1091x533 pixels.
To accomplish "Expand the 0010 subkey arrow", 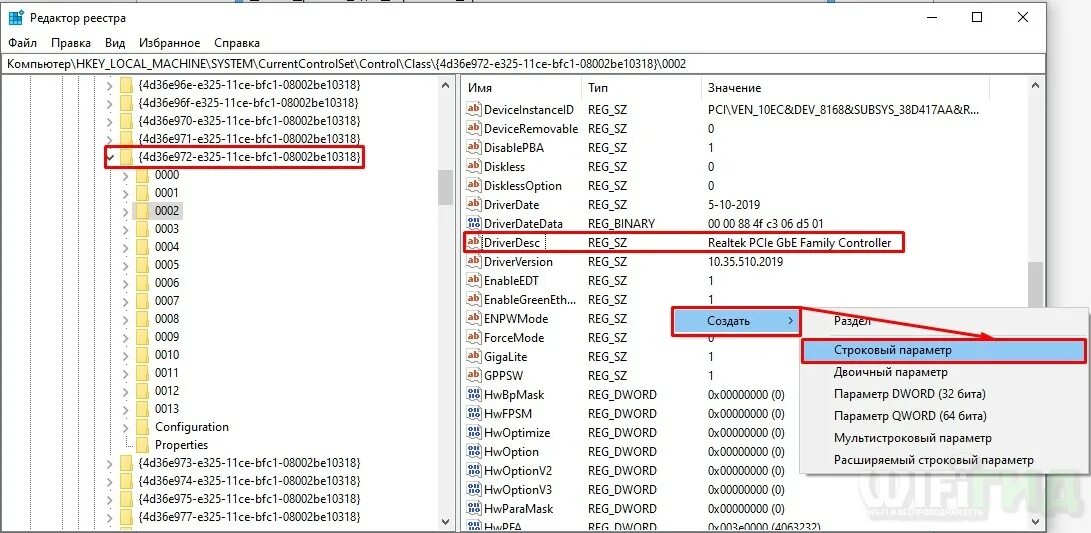I will point(125,355).
